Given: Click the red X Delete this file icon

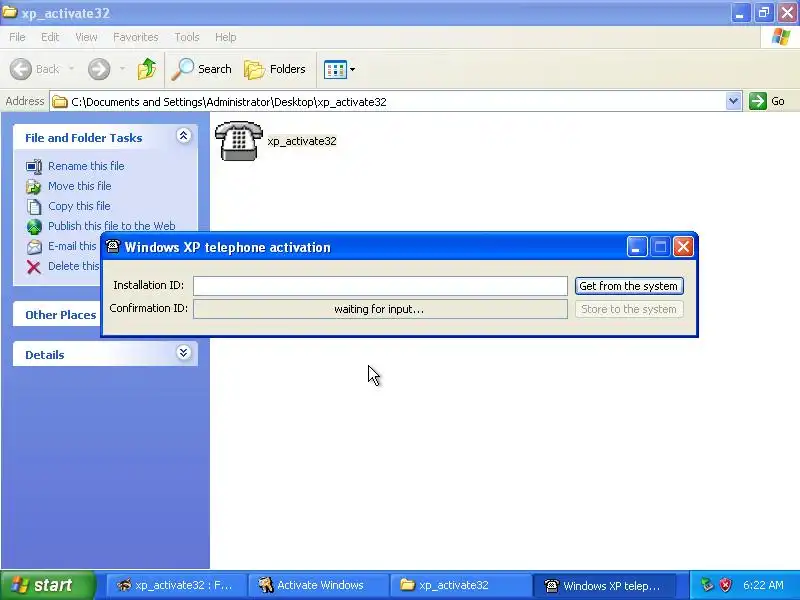Looking at the screenshot, I should tap(34, 267).
